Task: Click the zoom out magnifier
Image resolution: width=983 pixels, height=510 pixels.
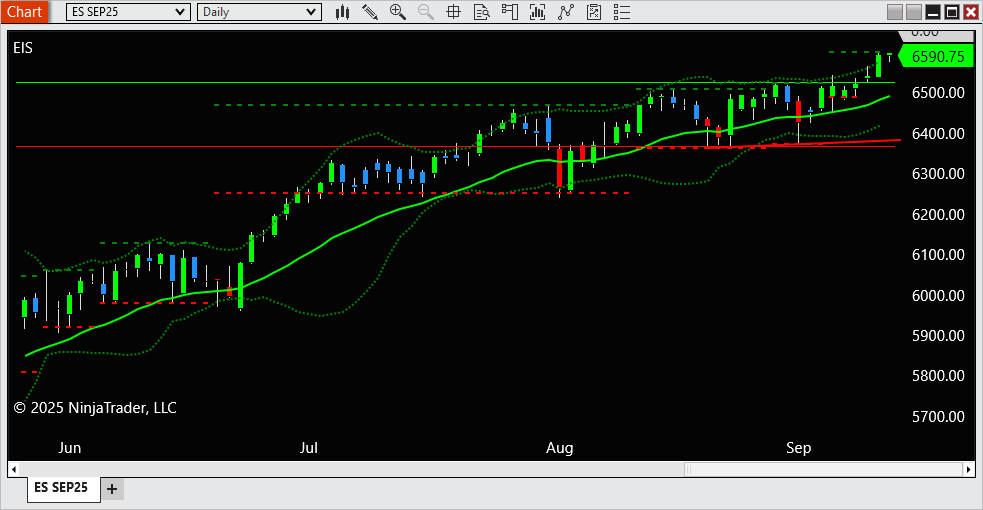Action: click(x=426, y=12)
